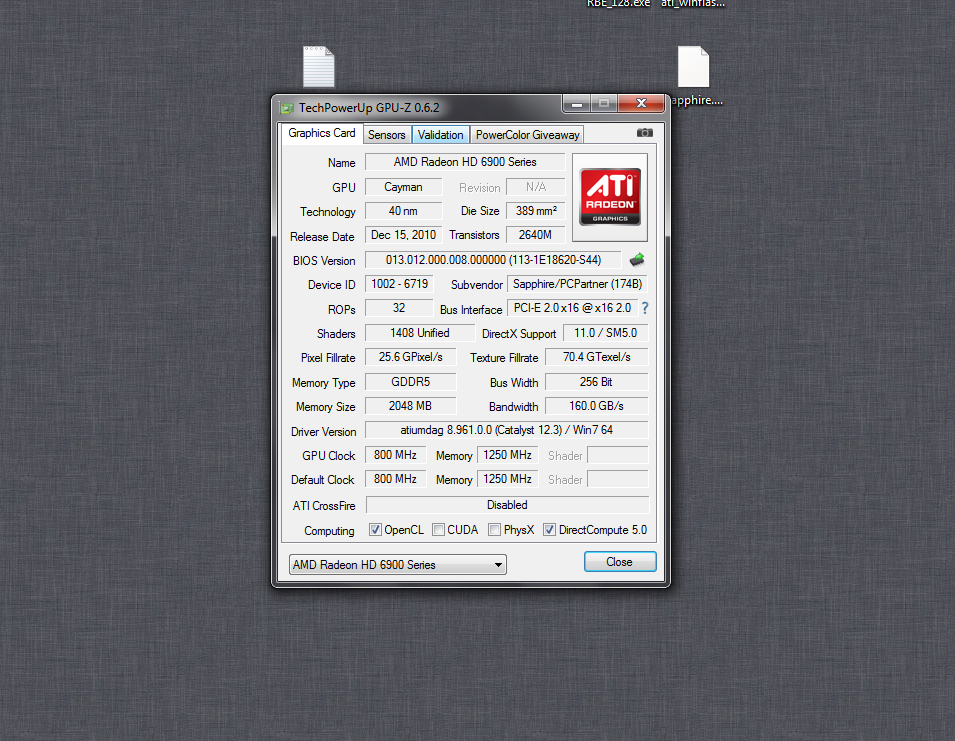Select the ati_winflash desktop shortcut
Viewport: 955px width, 741px height.
(x=693, y=4)
